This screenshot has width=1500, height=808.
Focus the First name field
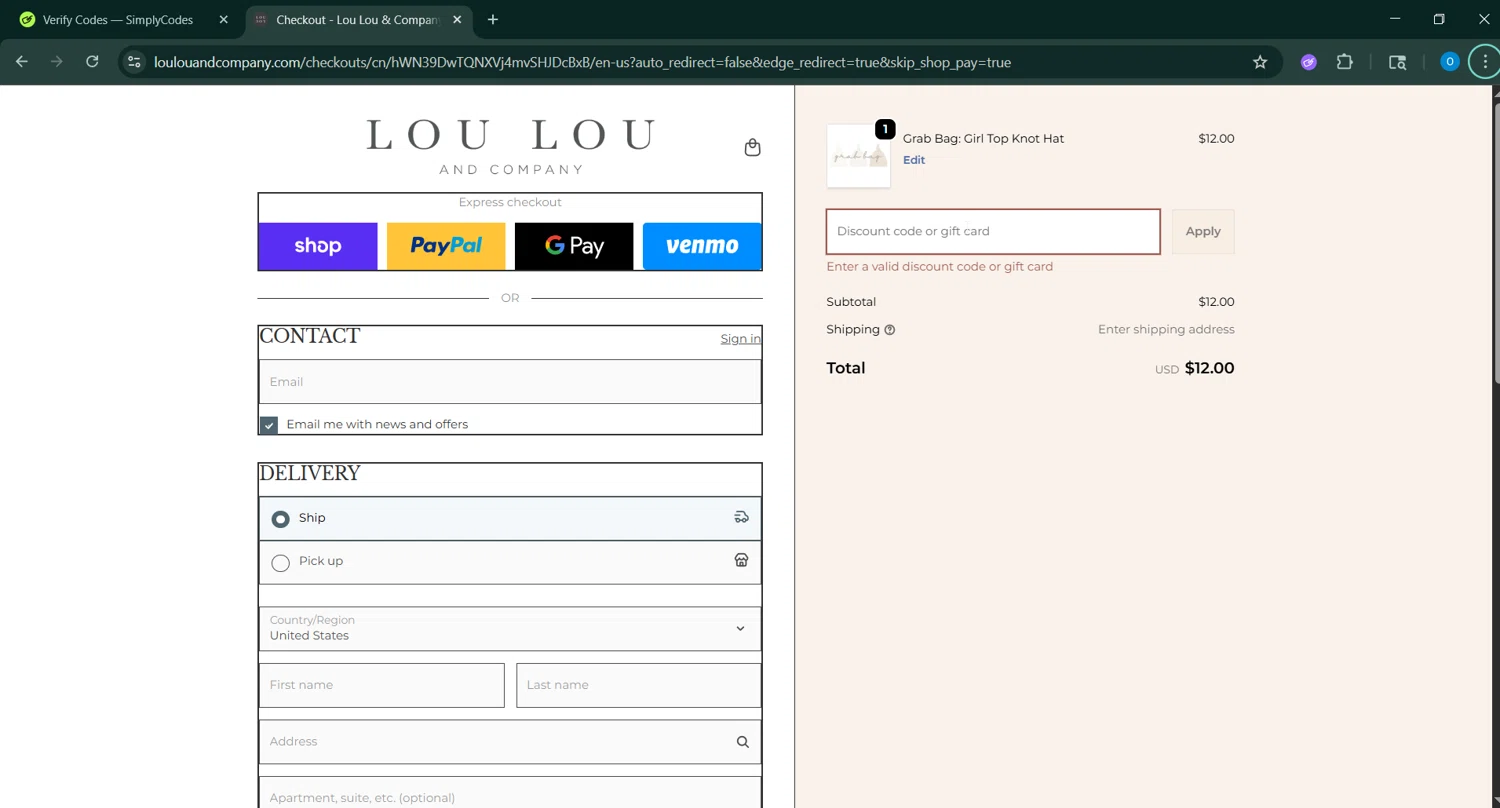(x=382, y=685)
